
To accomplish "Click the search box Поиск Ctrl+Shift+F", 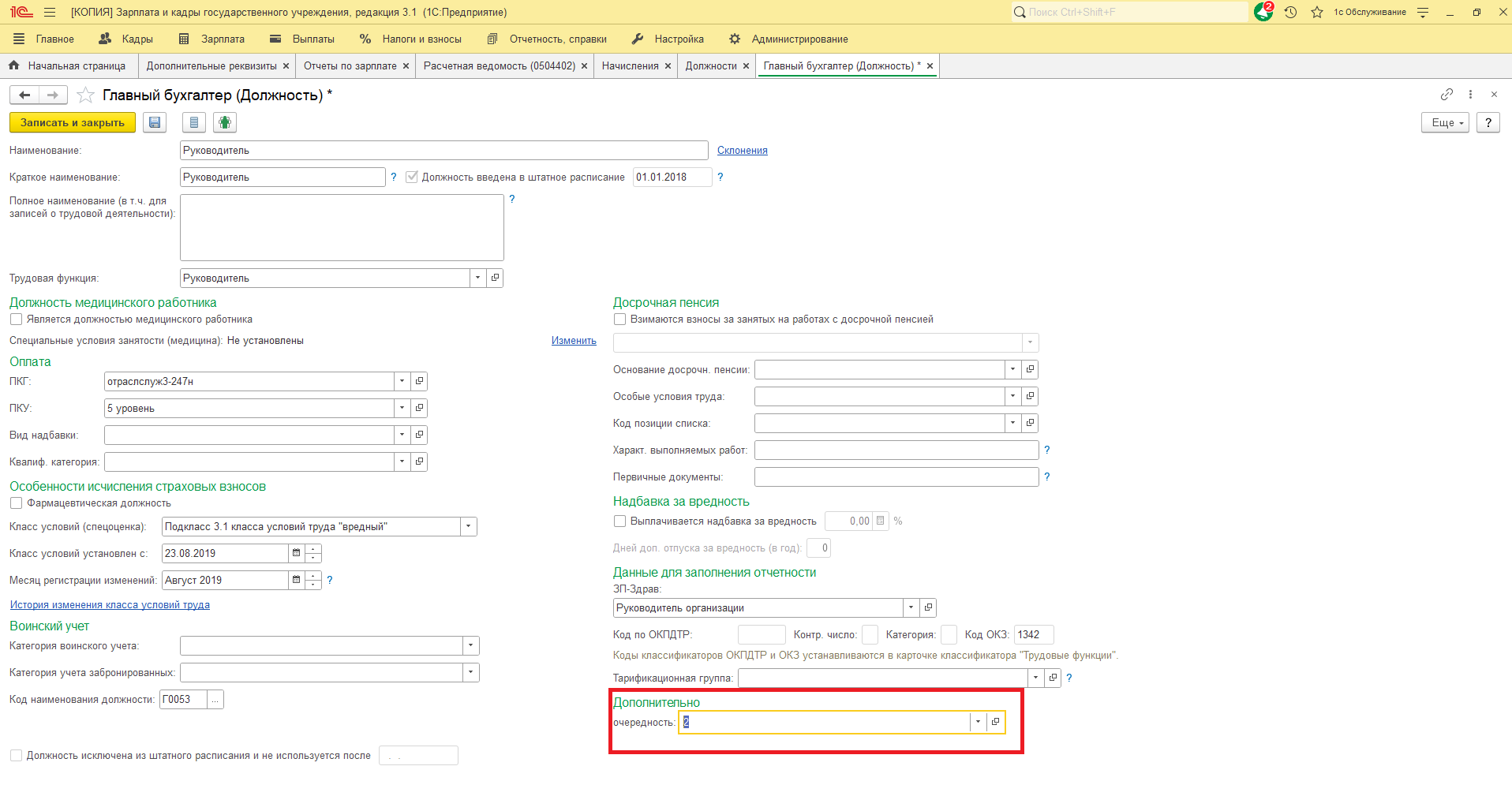I will pyautogui.click(x=1129, y=12).
